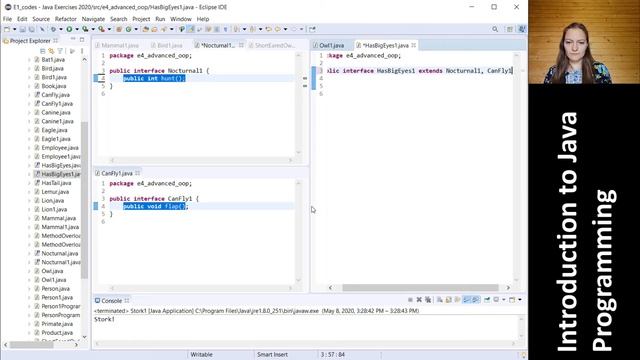640x360 pixels.
Task: Select HasBigEyes1.java in Project Explorer
Action: (x=60, y=174)
